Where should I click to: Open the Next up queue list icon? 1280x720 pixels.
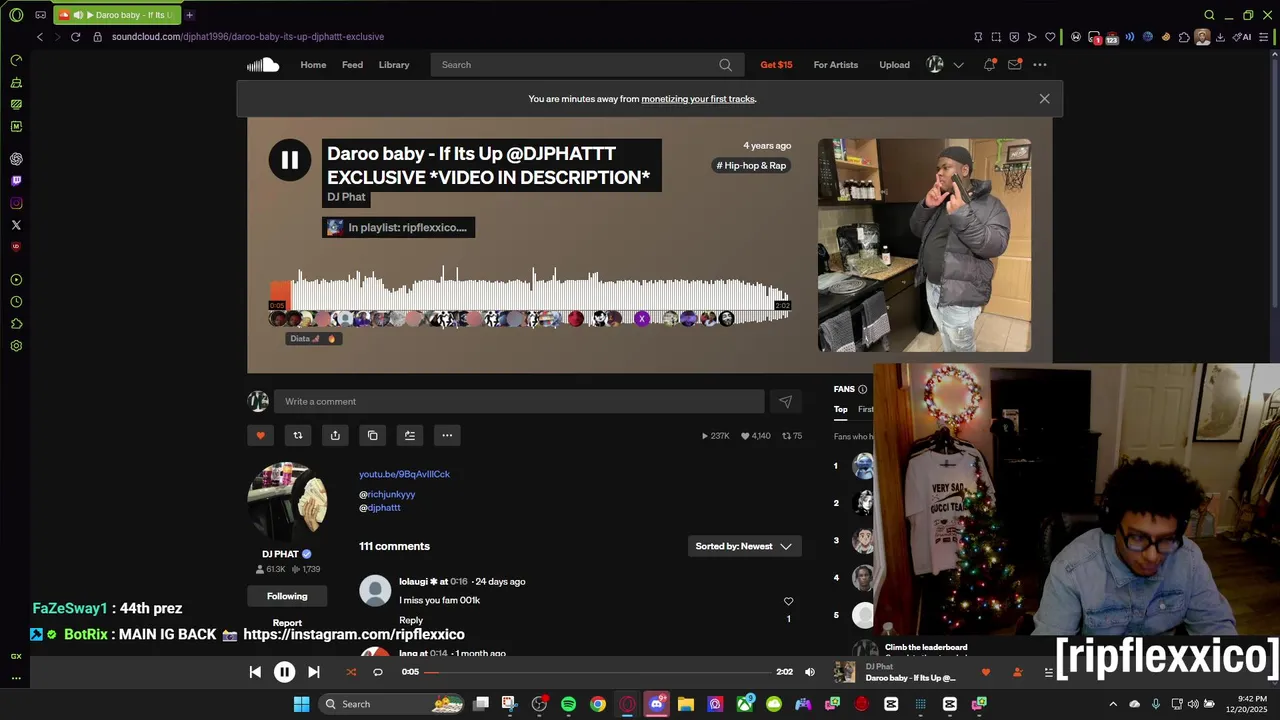[x=1048, y=672]
